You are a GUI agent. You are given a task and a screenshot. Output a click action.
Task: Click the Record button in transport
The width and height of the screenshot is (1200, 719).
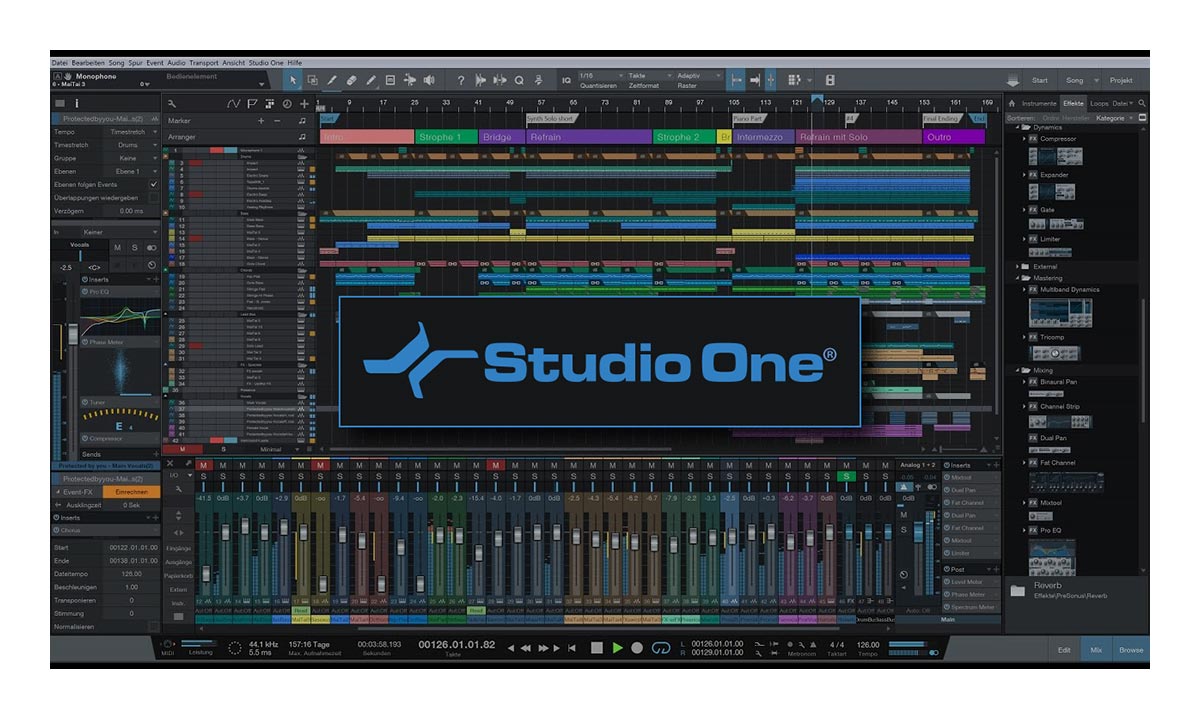click(637, 648)
